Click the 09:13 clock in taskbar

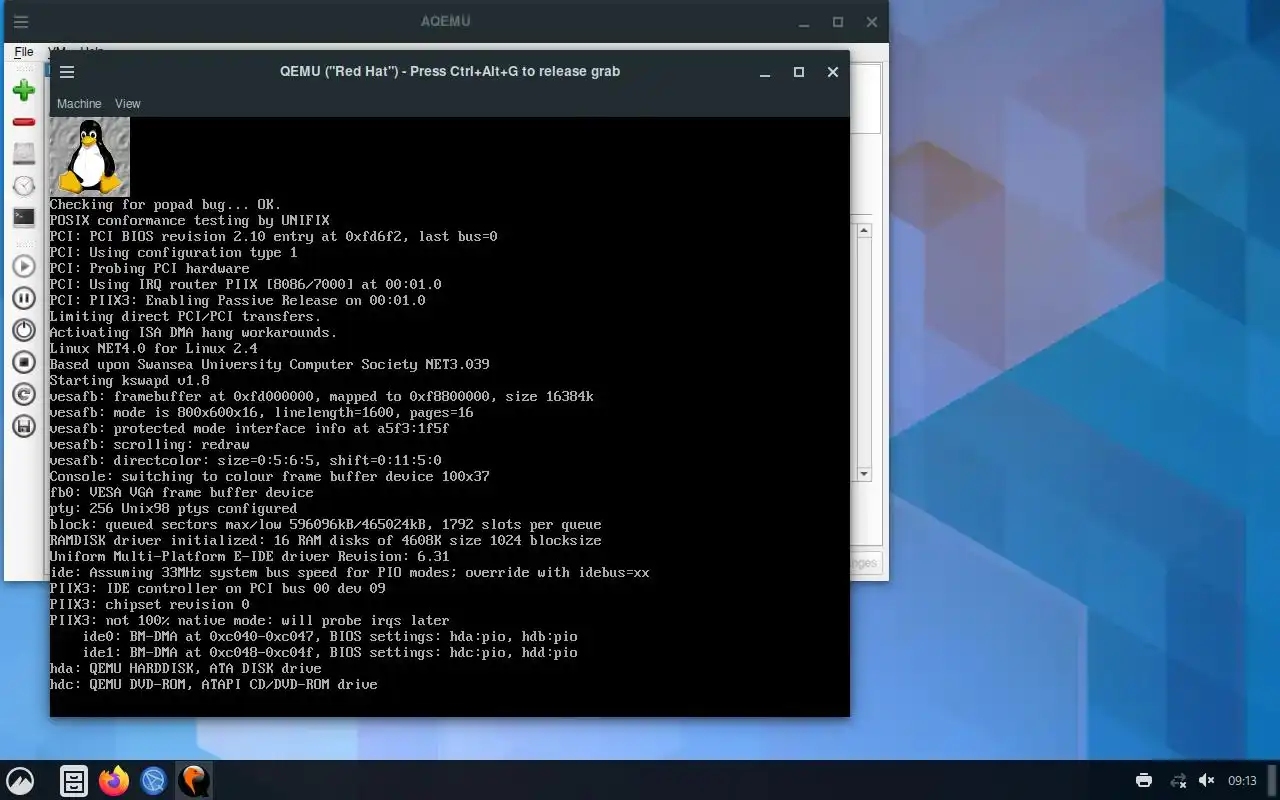tap(1242, 781)
